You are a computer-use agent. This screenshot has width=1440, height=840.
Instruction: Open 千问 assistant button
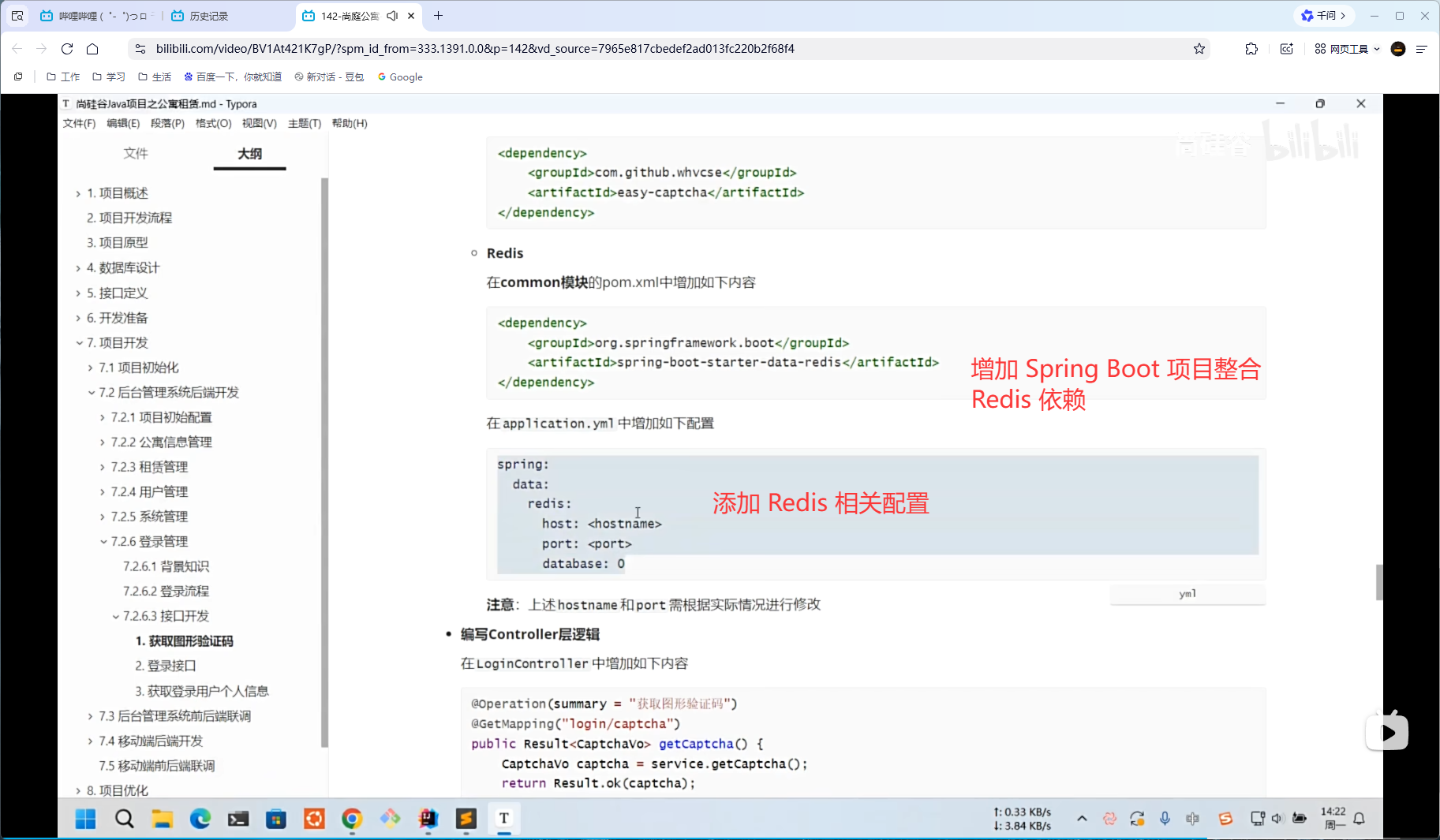tap(1323, 16)
